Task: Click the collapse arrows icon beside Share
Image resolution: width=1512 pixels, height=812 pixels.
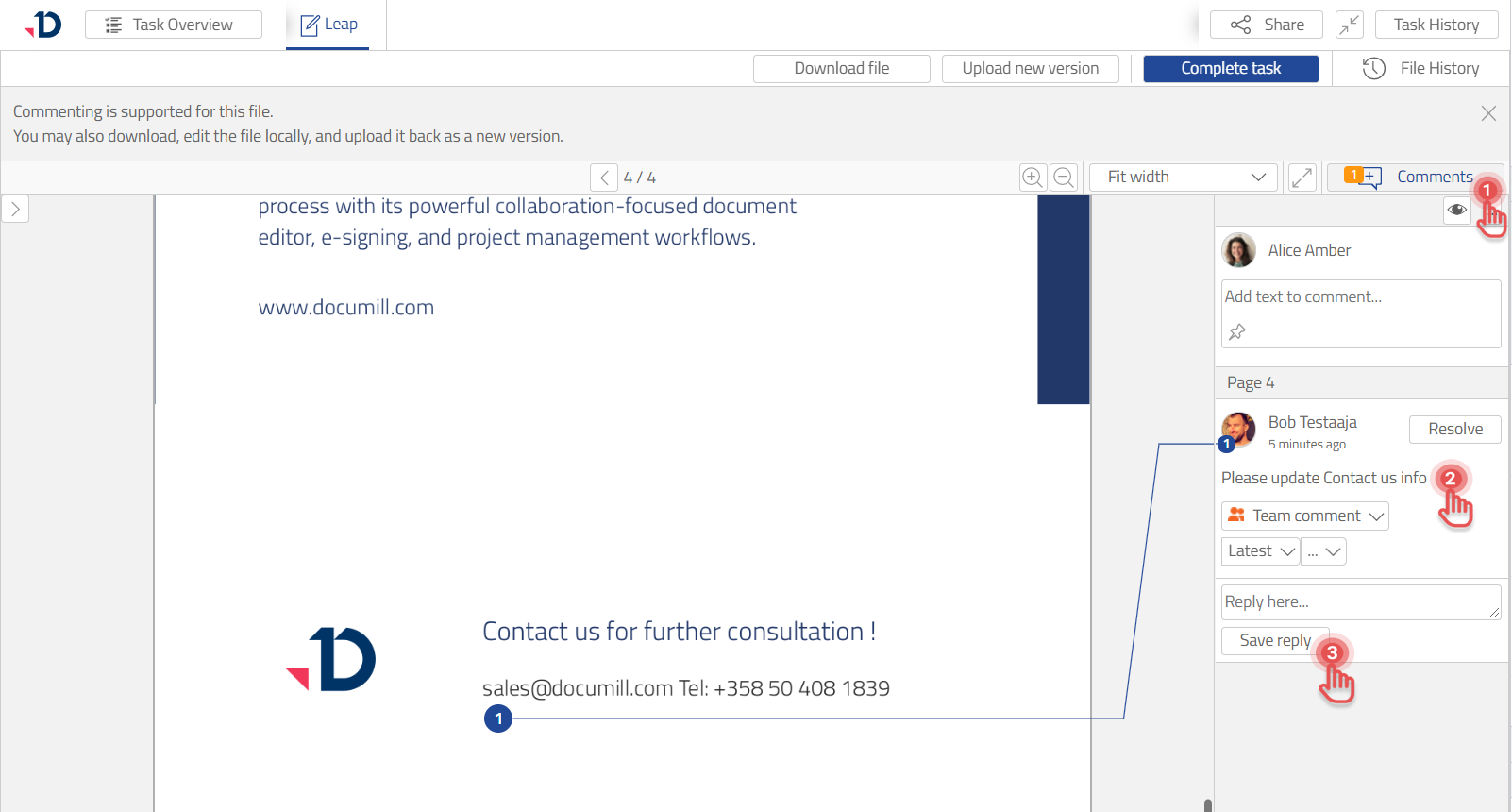Action: (1350, 25)
